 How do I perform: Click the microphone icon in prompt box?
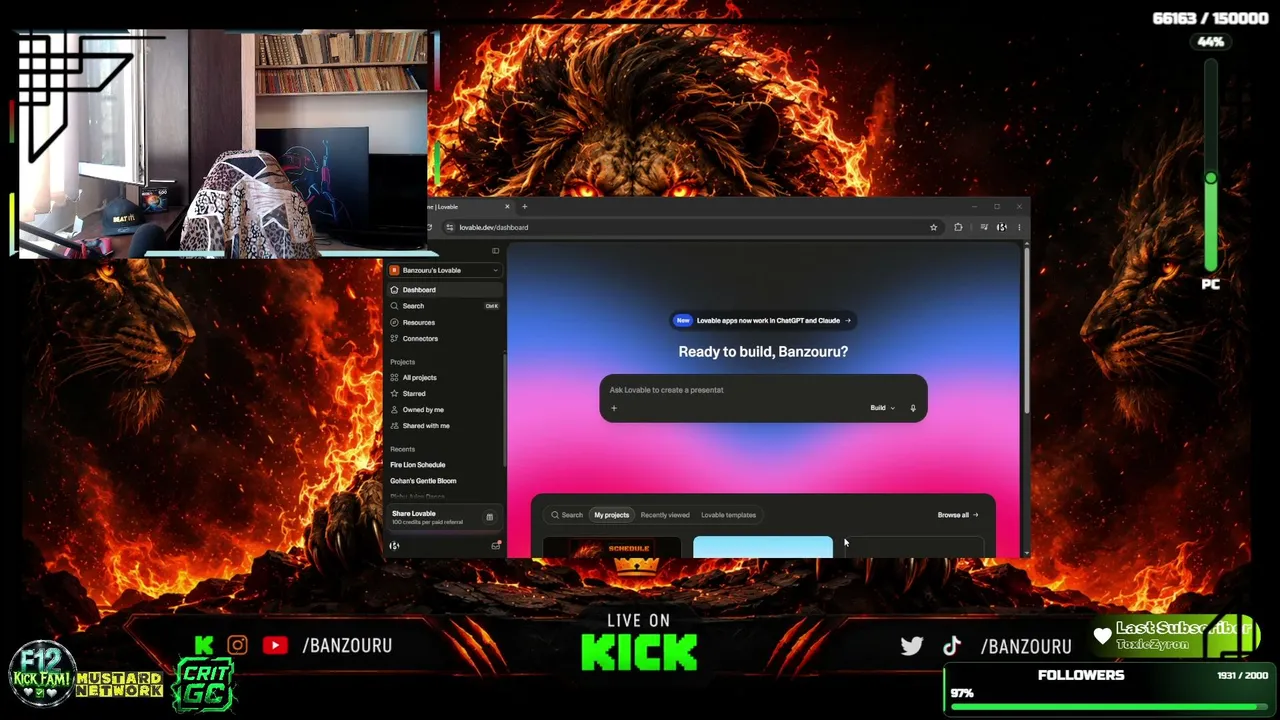pos(913,408)
